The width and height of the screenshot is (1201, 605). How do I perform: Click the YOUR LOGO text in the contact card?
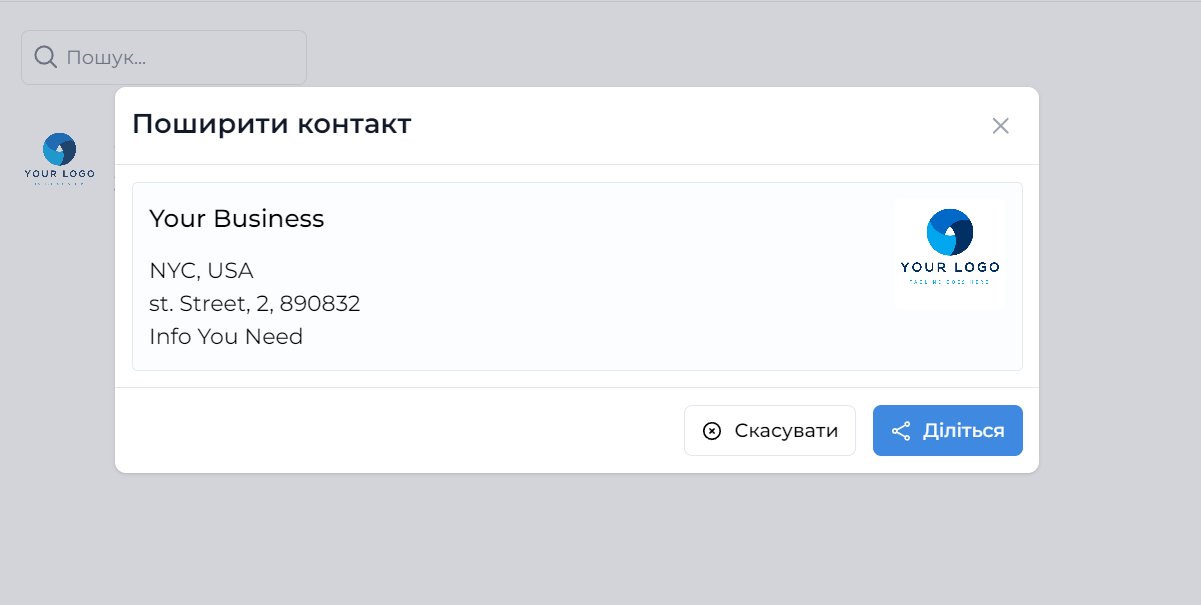tap(949, 267)
